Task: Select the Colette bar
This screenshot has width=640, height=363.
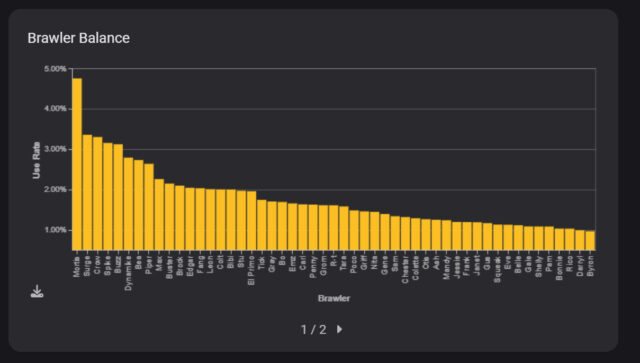Action: click(416, 234)
